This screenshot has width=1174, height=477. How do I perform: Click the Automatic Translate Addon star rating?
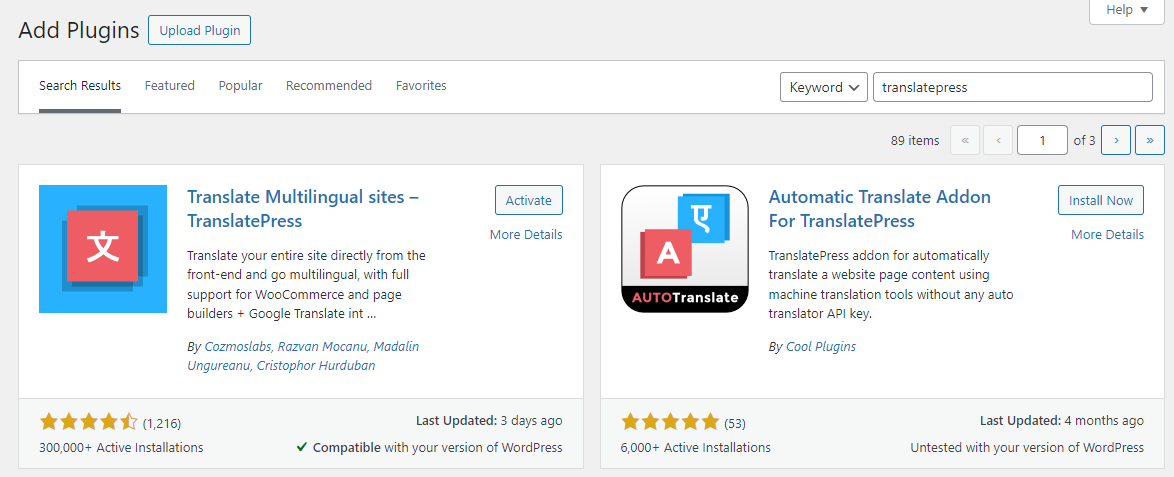tap(670, 422)
